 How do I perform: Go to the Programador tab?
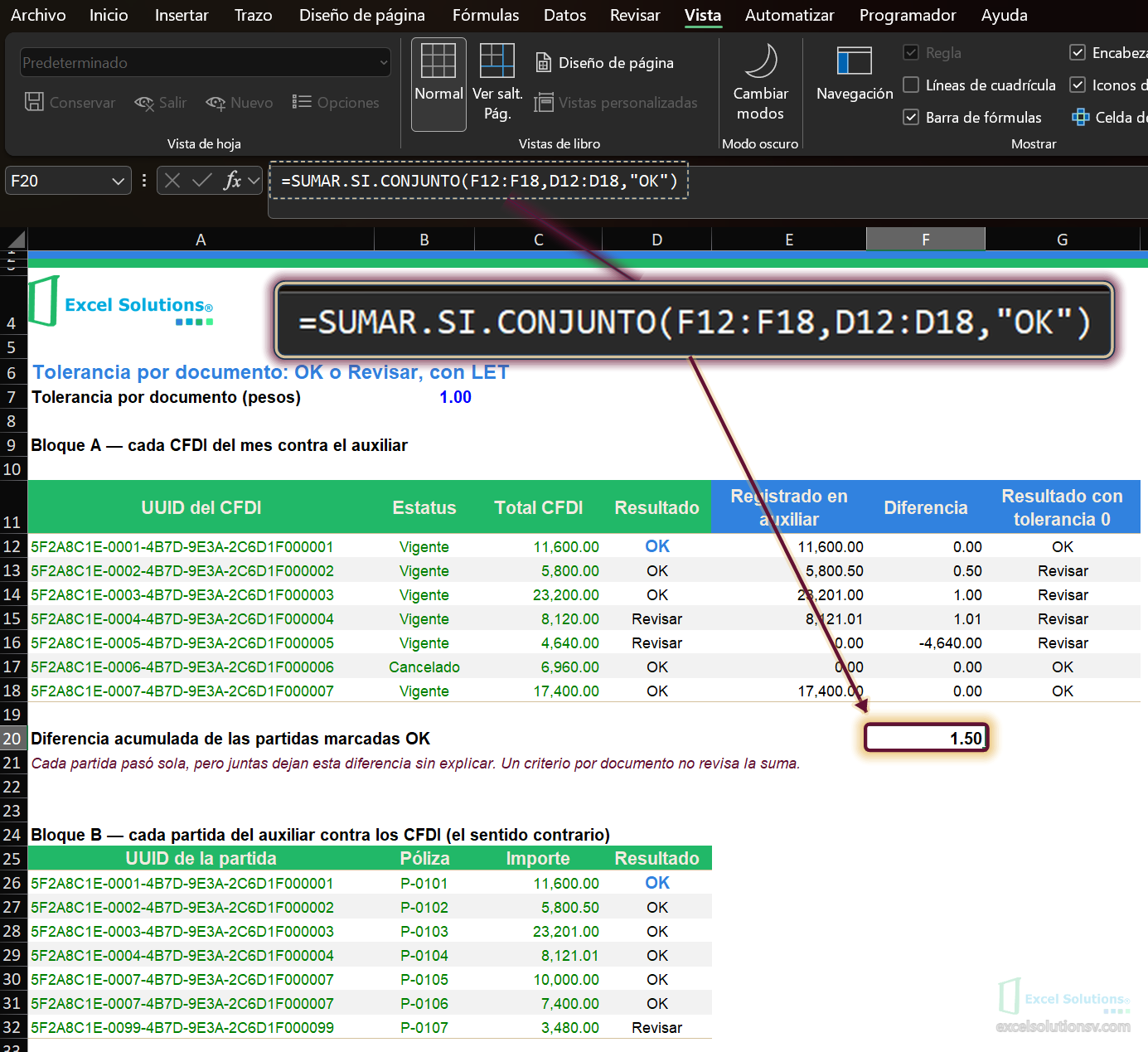pos(908,15)
